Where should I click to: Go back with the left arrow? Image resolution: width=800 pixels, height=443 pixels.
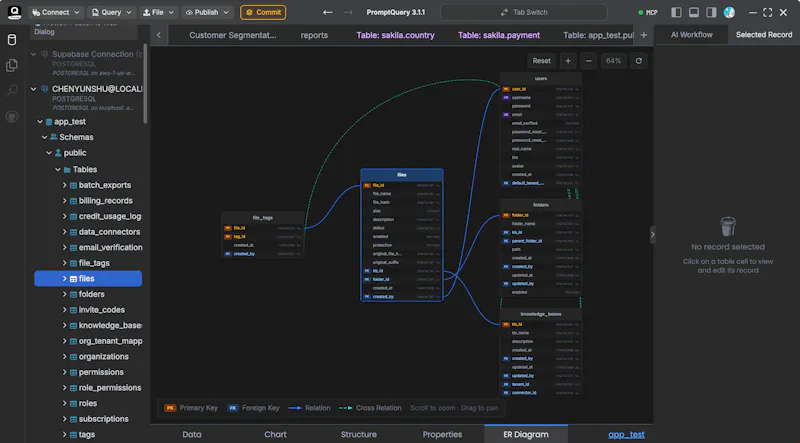click(328, 12)
